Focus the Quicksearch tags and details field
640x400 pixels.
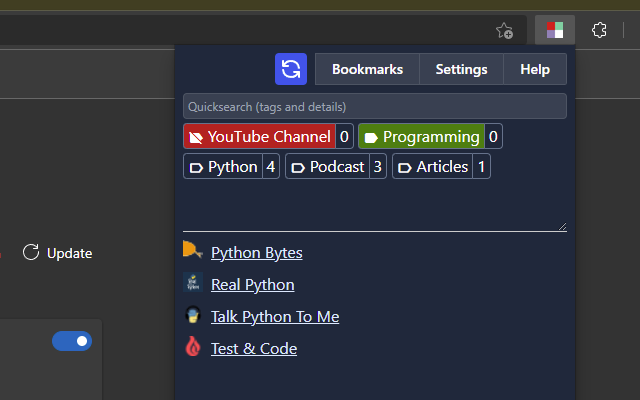click(375, 107)
